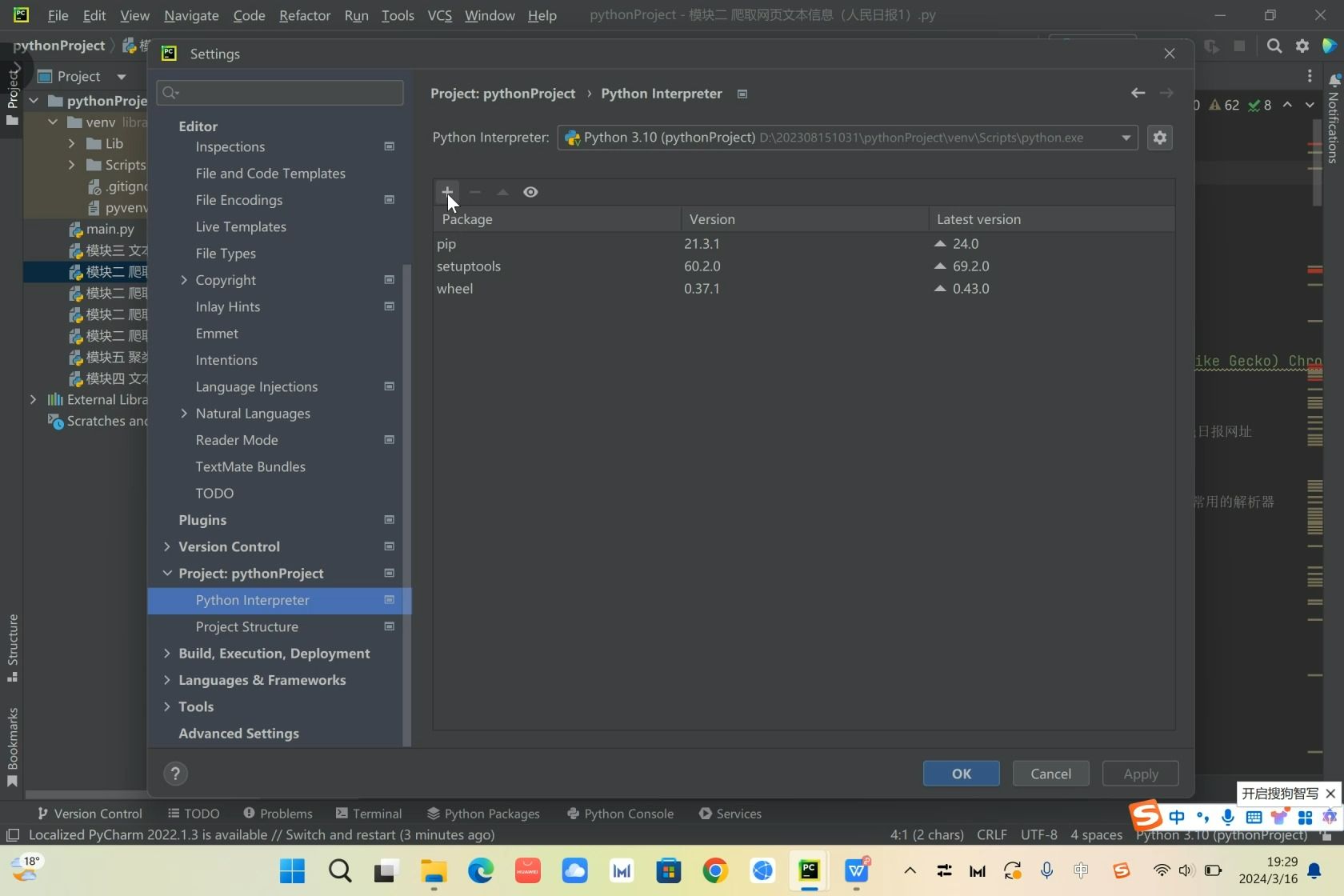
Task: Click the Apply button
Action: pyautogui.click(x=1141, y=774)
